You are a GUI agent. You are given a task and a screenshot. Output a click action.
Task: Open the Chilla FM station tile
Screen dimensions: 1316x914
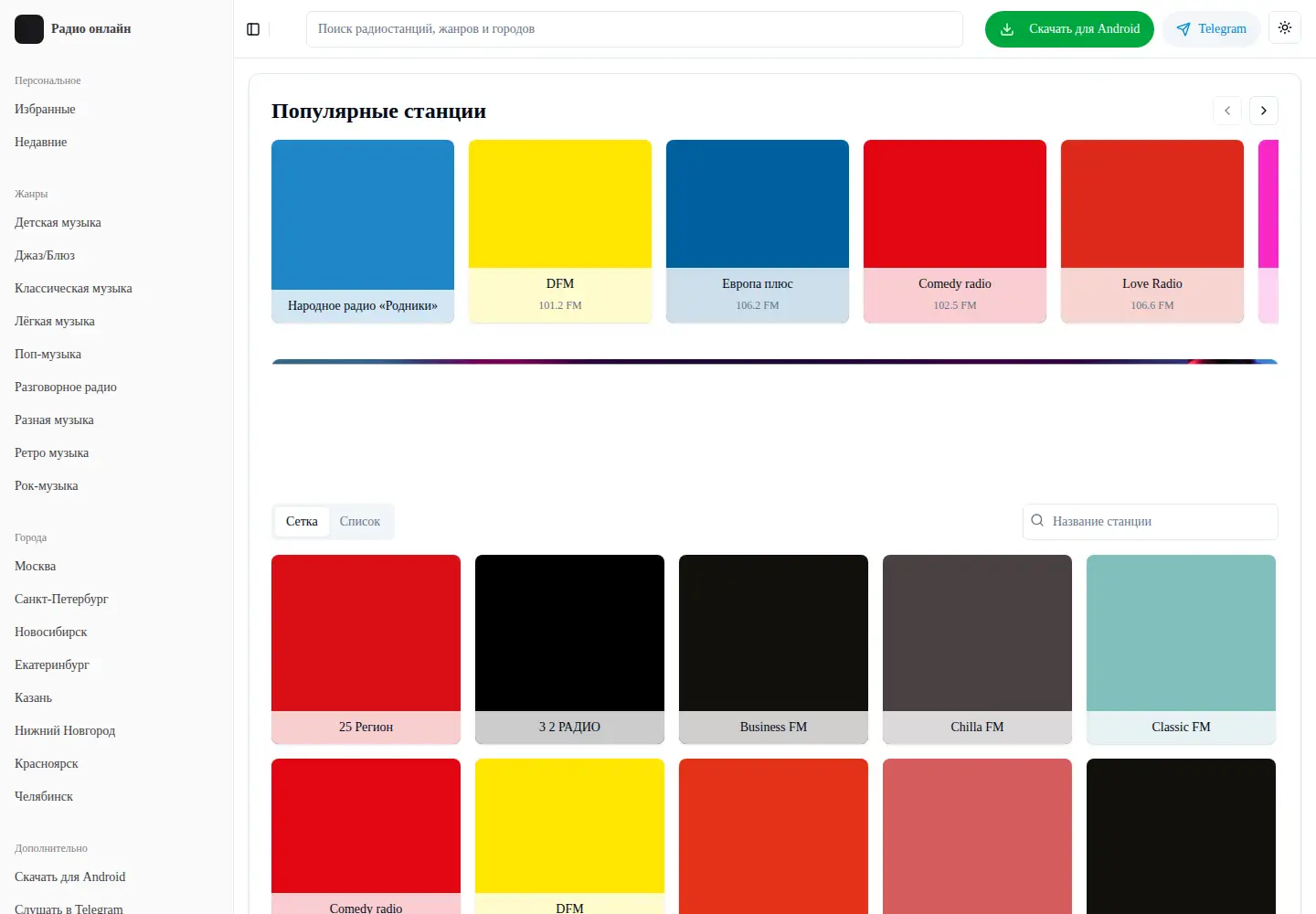977,649
